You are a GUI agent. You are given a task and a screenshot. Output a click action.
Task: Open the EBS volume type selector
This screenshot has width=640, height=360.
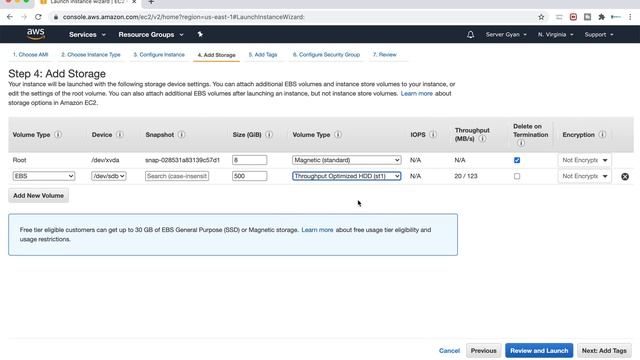44,176
